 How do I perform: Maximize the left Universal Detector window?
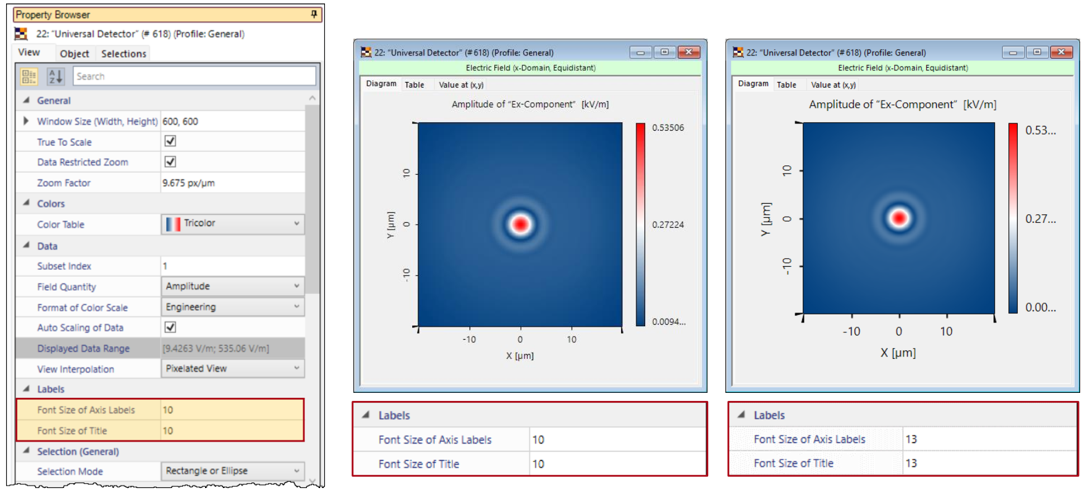click(664, 53)
